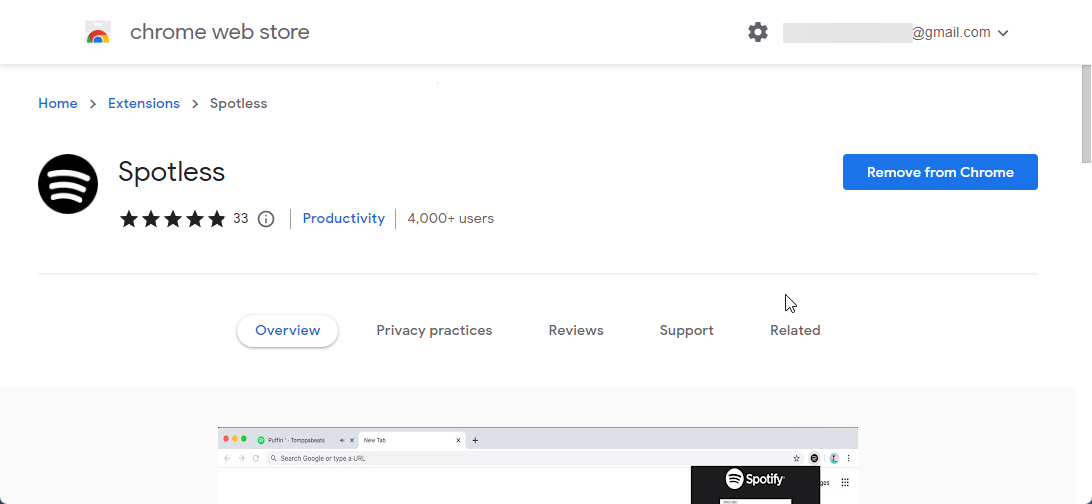Click the Chrome Web Store rainbow logo
This screenshot has height=504, width=1092.
point(98,32)
